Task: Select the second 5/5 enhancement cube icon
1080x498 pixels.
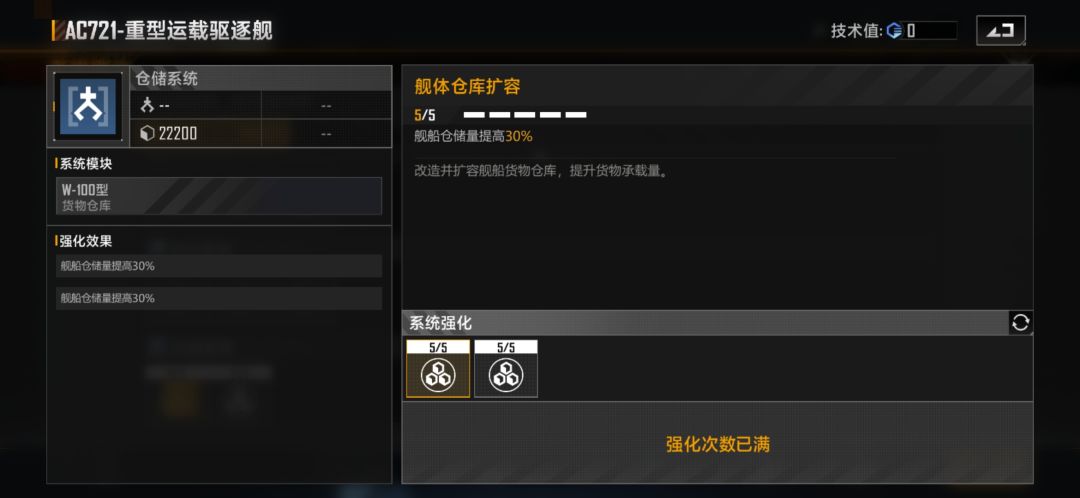Action: [x=506, y=369]
